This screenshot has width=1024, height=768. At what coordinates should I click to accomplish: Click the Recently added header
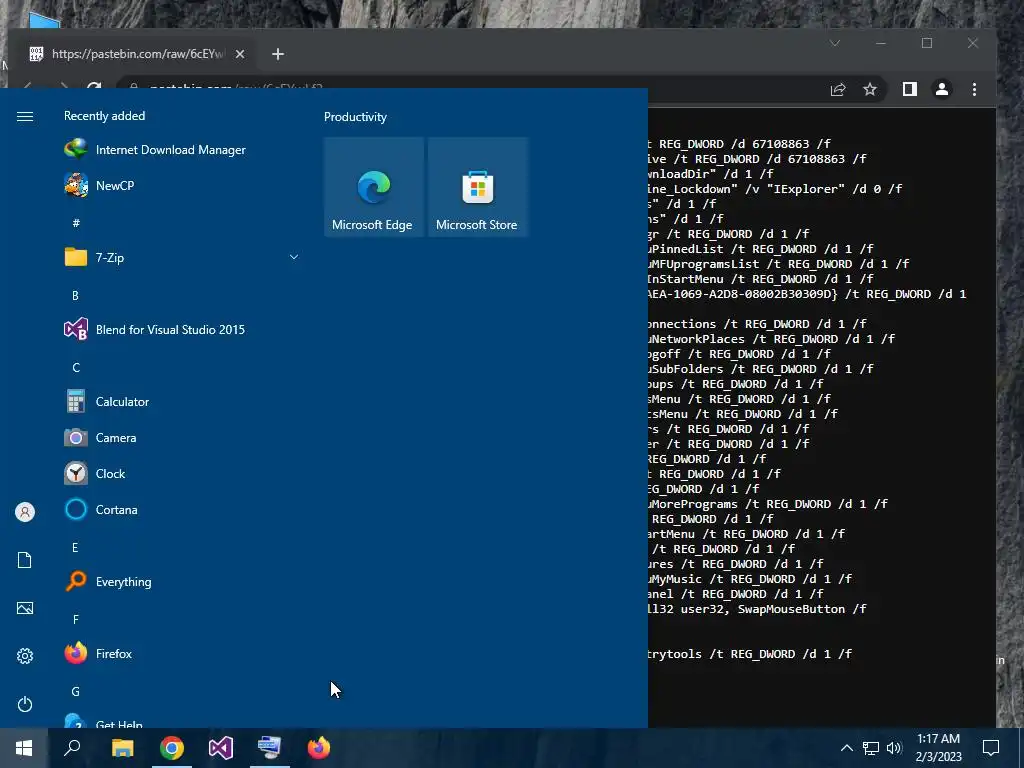pos(104,116)
